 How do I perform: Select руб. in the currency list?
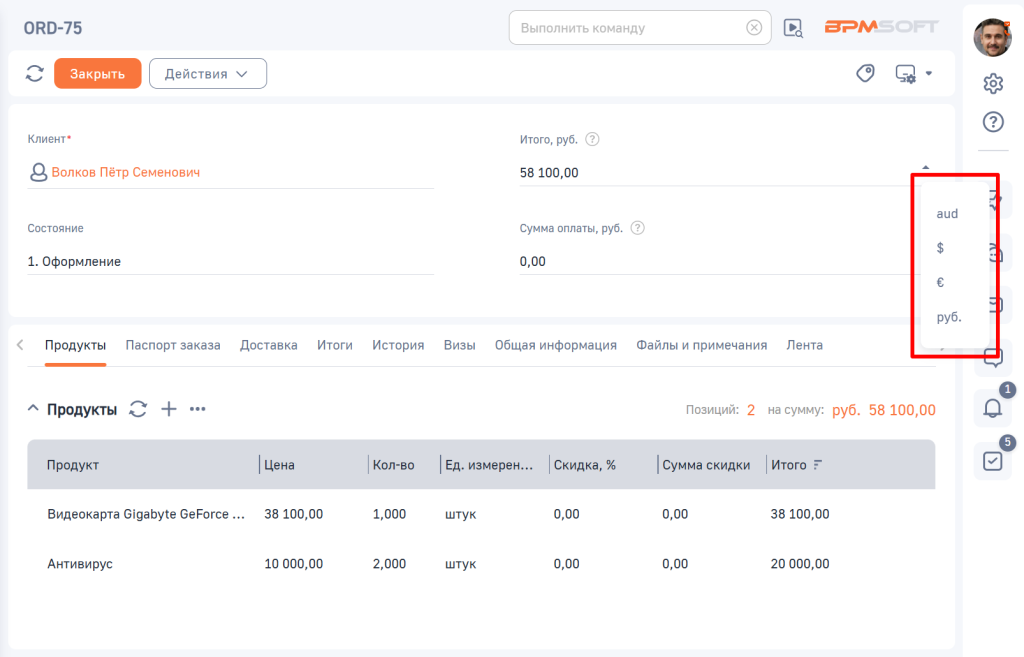pyautogui.click(x=948, y=317)
